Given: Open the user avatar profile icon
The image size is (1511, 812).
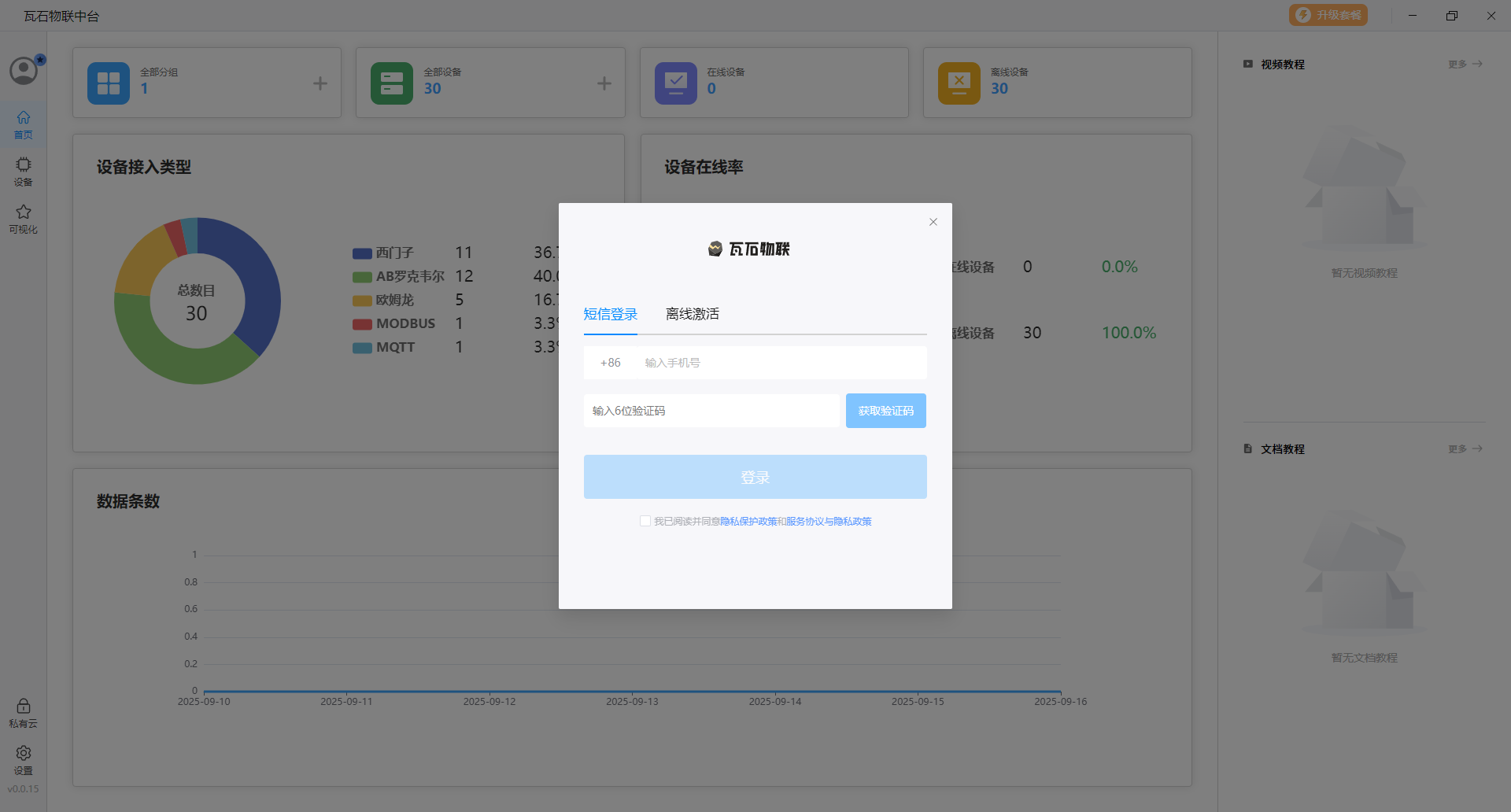Looking at the screenshot, I should [x=24, y=71].
